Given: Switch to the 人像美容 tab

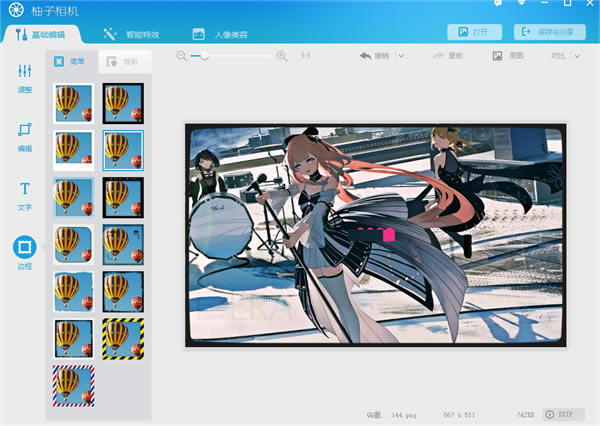Looking at the screenshot, I should point(220,34).
